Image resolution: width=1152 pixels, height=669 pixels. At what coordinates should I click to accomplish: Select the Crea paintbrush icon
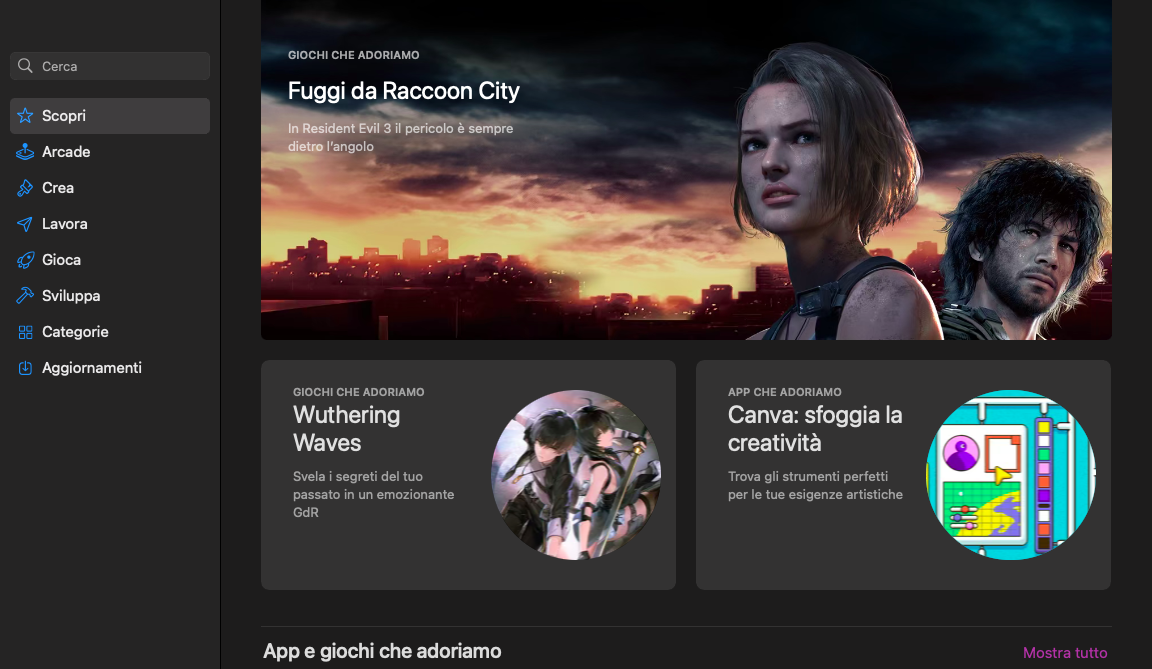coord(25,188)
